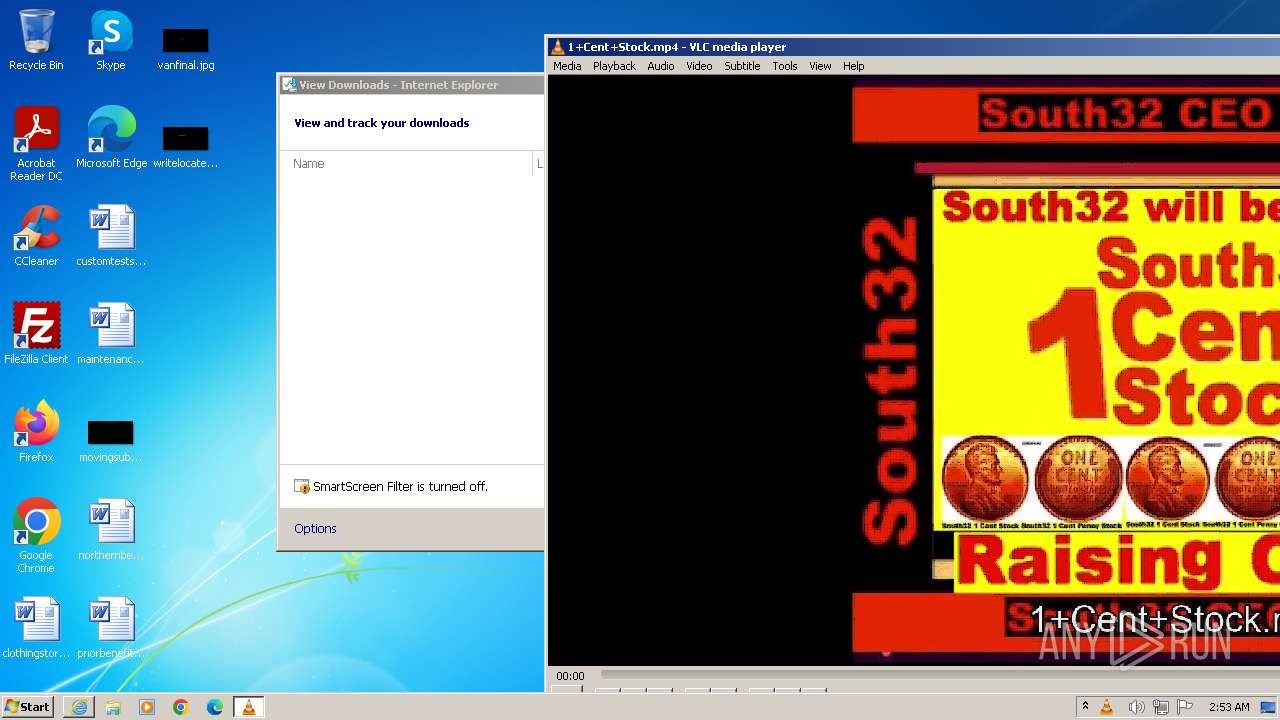Screen dimensions: 1280x720
Task: Click the show desktop button
Action: [1269, 707]
